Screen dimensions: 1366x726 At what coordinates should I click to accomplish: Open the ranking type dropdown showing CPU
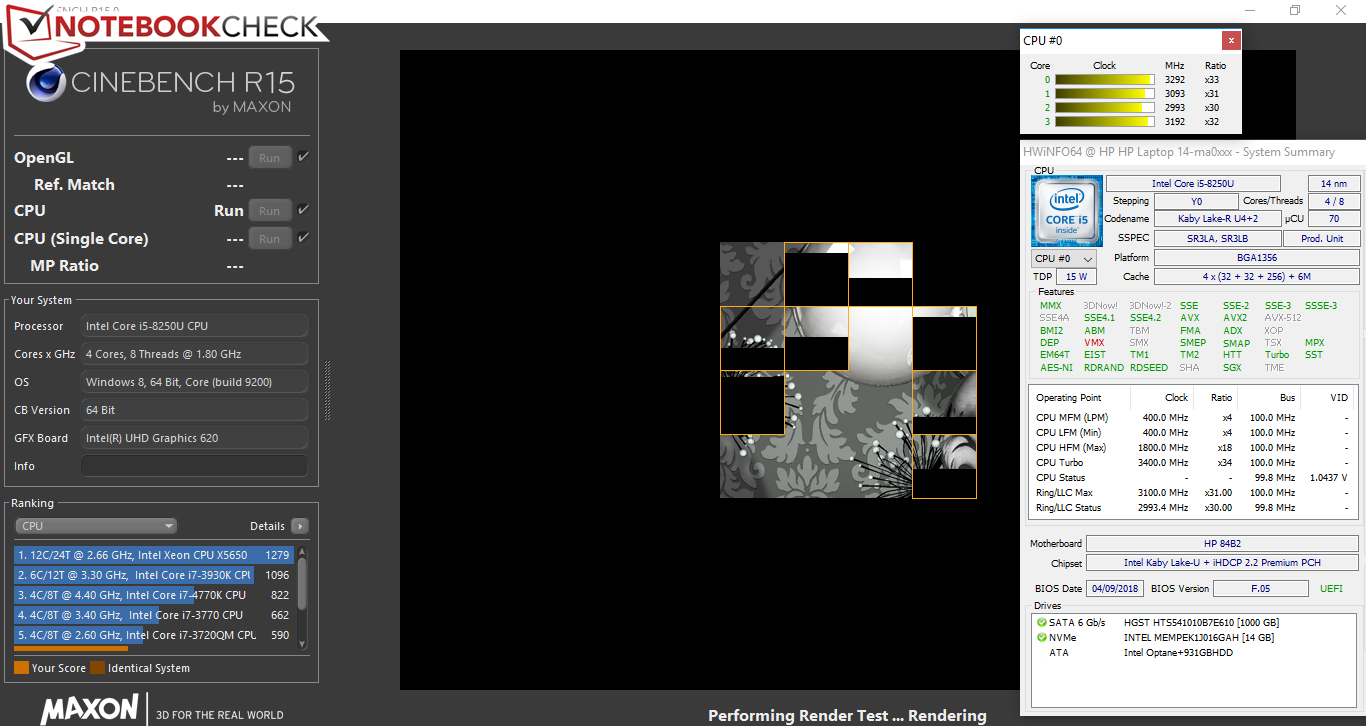[x=96, y=526]
